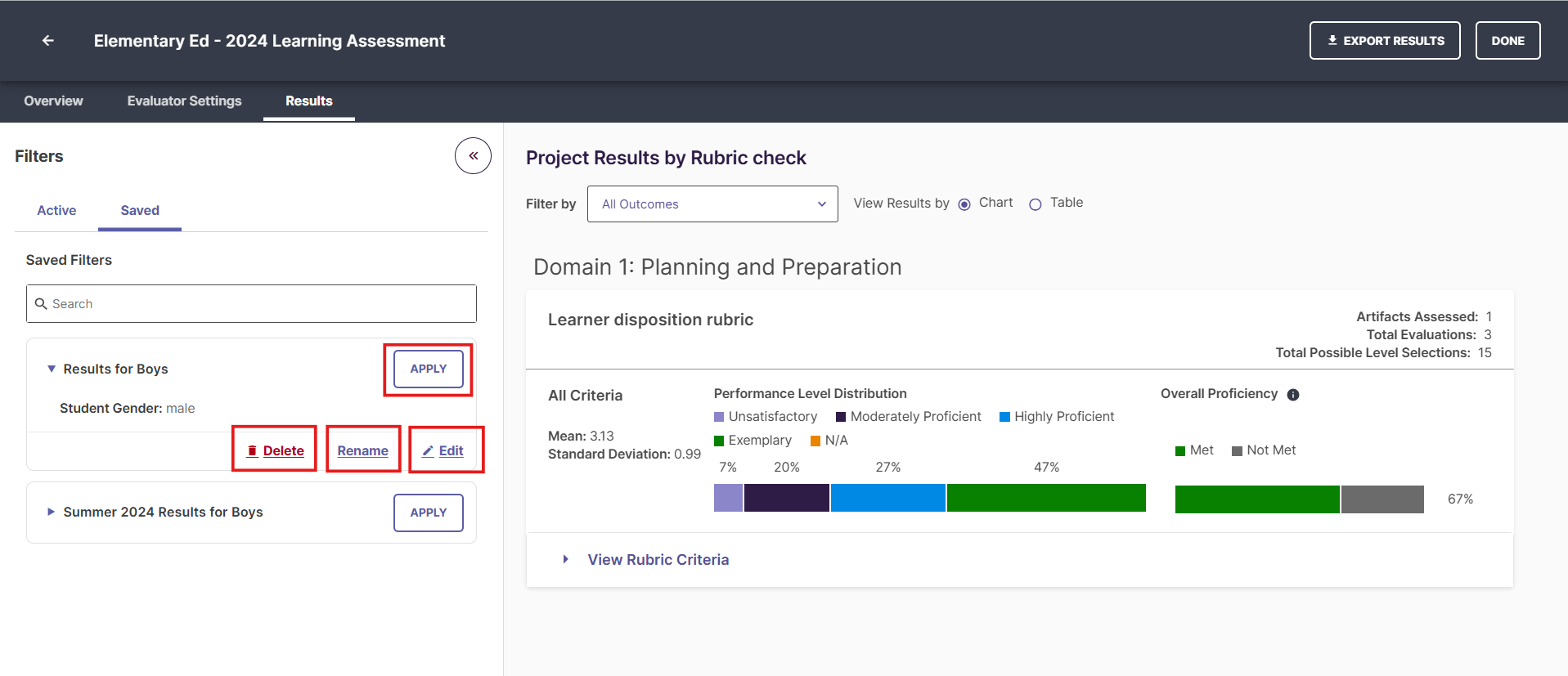Click the Domain 1: Planning and Preparation heading
The width and height of the screenshot is (1568, 676).
click(717, 267)
